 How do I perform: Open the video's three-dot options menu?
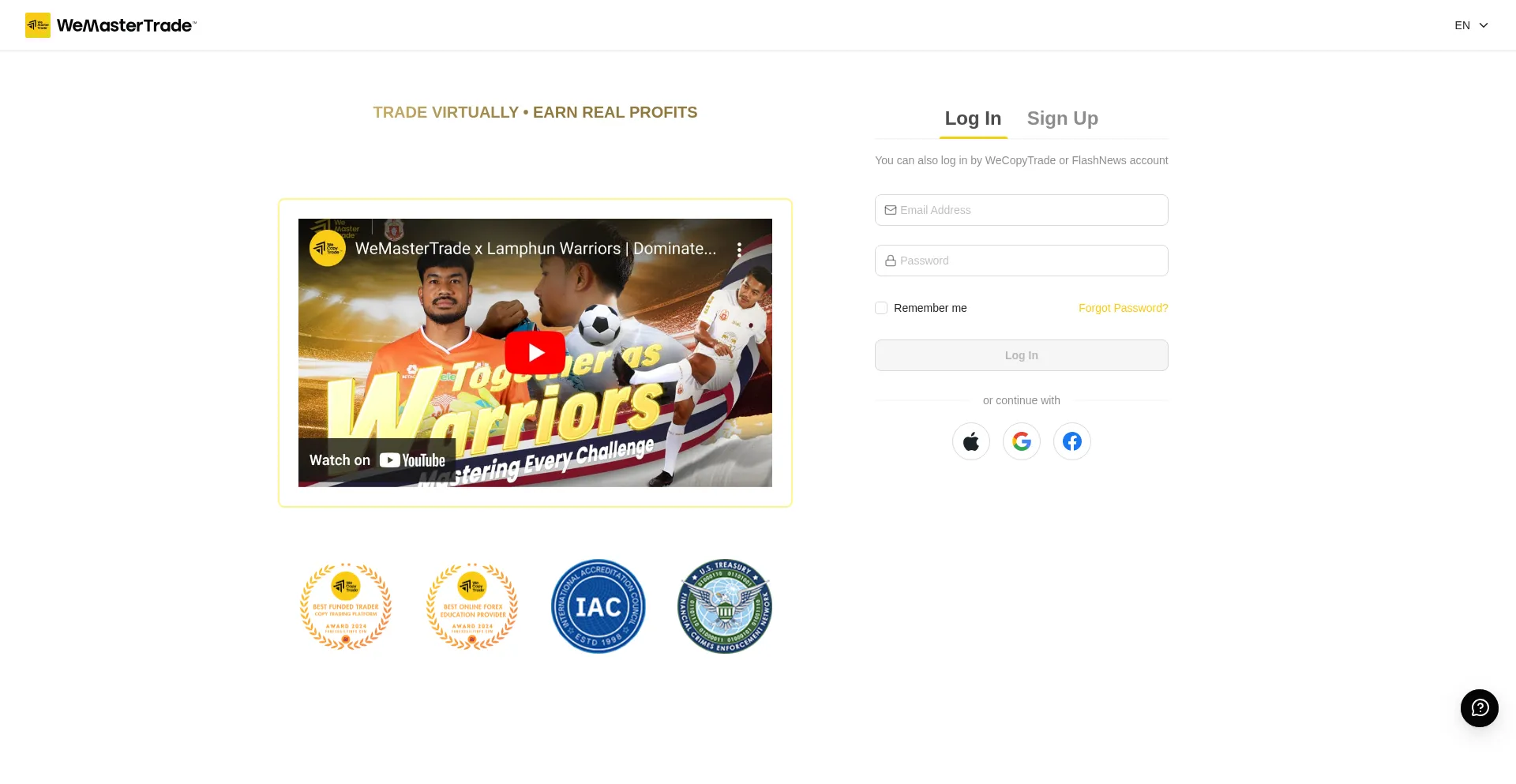point(739,249)
